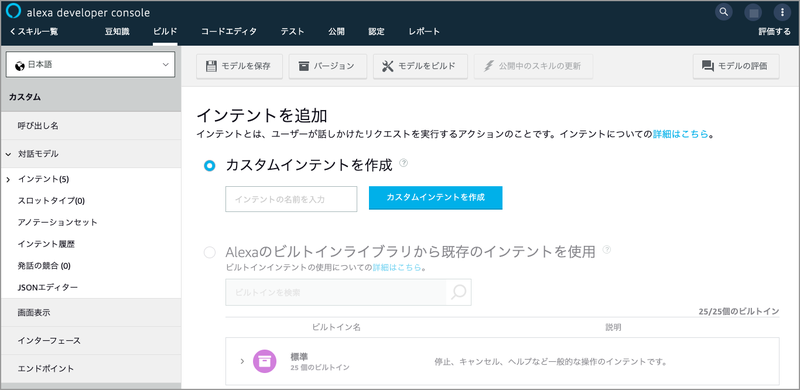Open built-in intents 詳細はこちら link

[397, 267]
